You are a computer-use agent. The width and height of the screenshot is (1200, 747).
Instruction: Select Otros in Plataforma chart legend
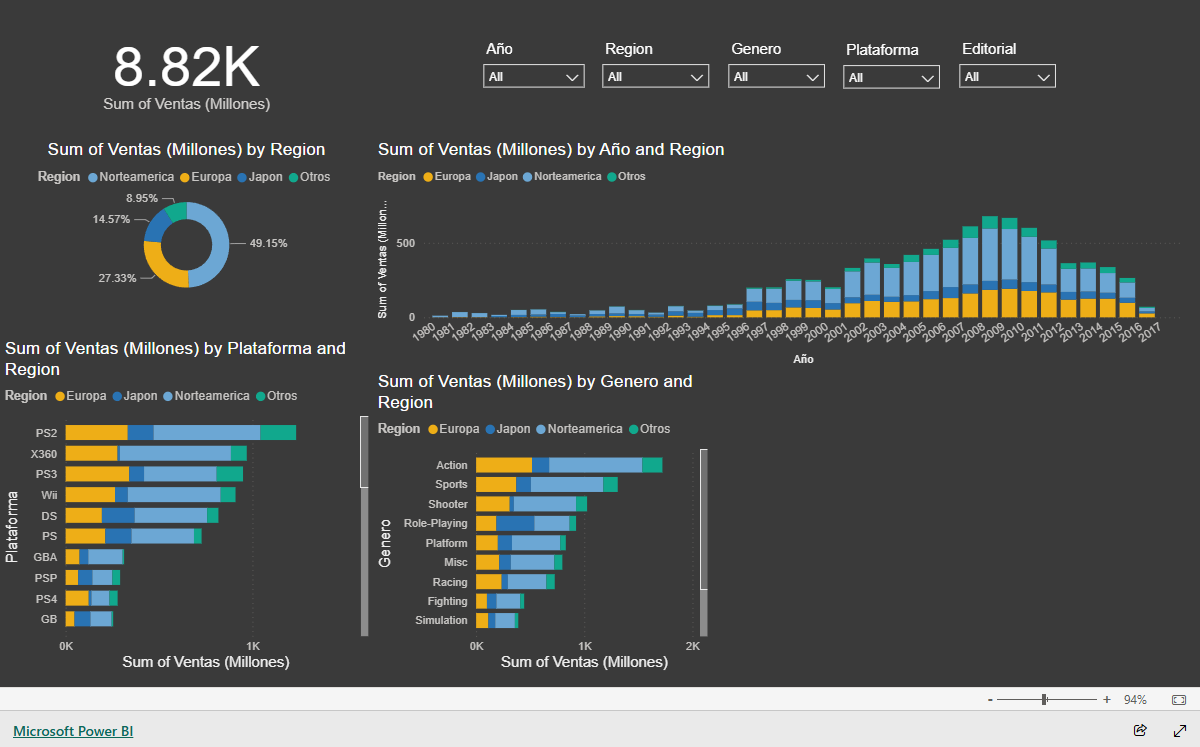click(x=276, y=396)
